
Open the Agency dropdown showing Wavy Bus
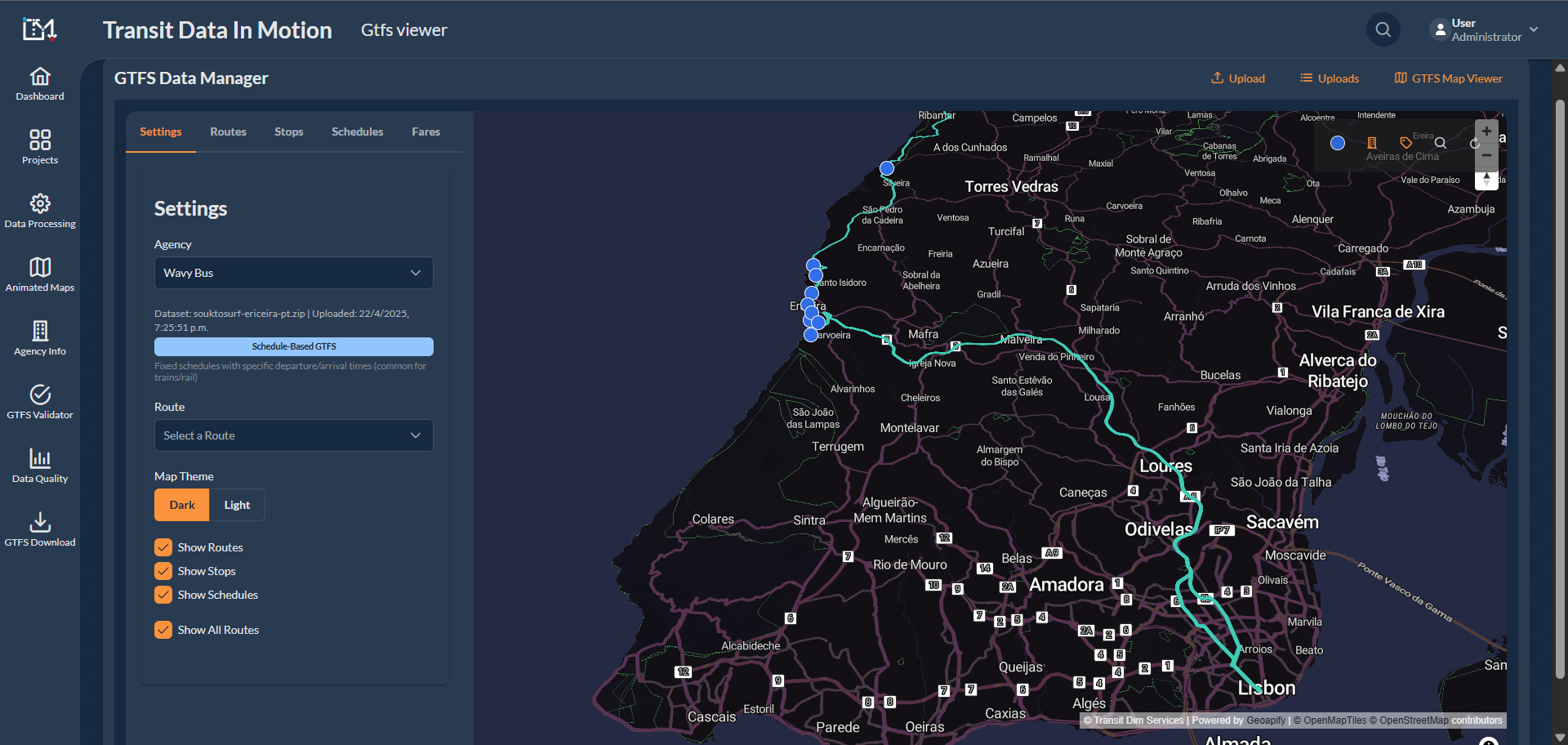(293, 272)
